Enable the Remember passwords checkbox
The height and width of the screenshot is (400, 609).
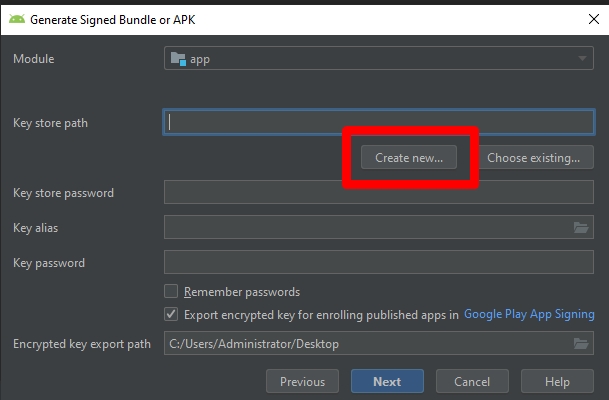click(171, 291)
